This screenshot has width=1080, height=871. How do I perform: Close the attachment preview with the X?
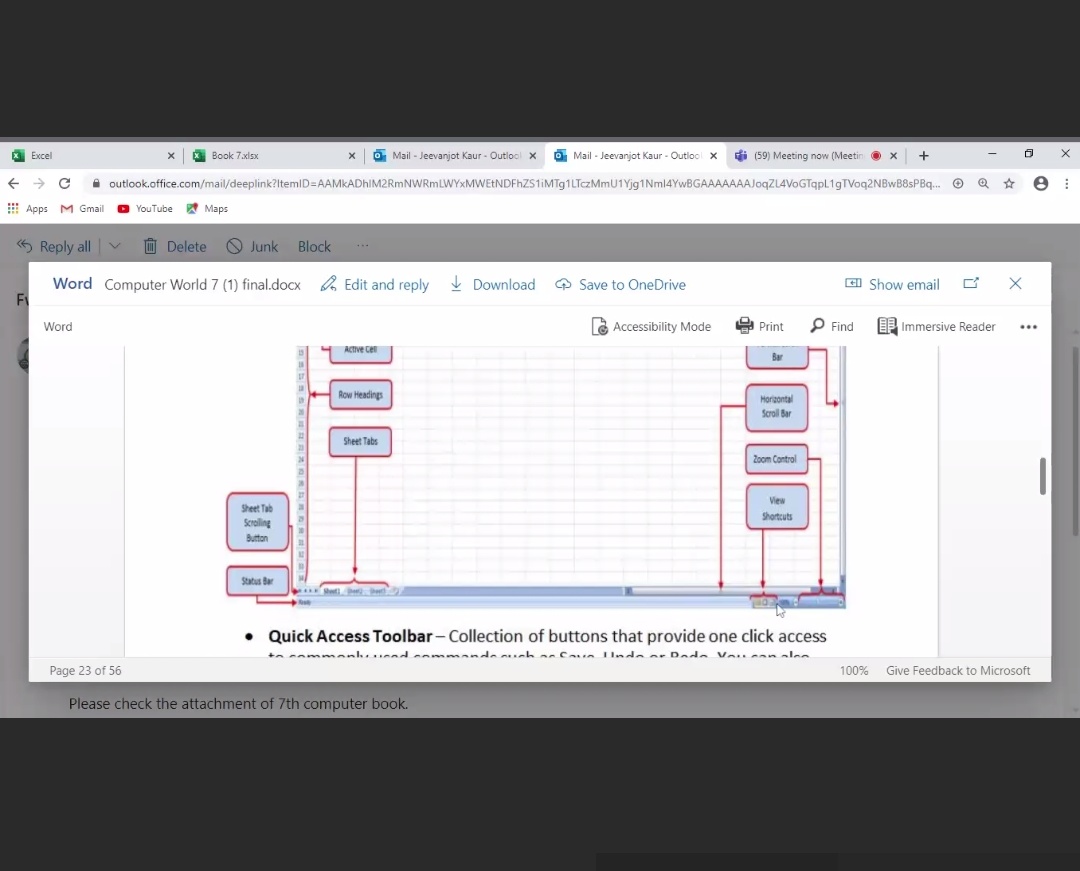click(x=1015, y=283)
